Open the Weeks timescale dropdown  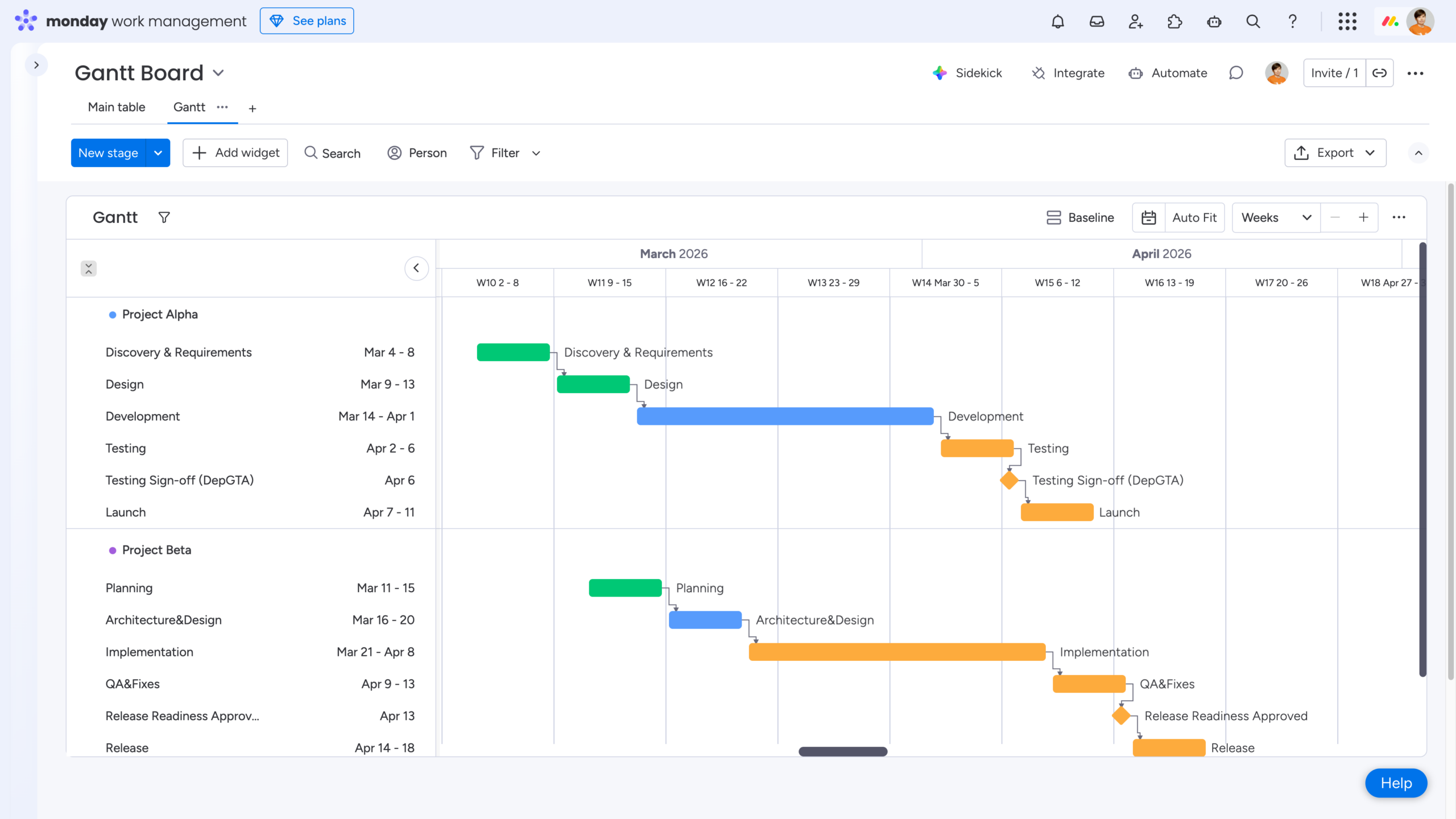(x=1275, y=217)
